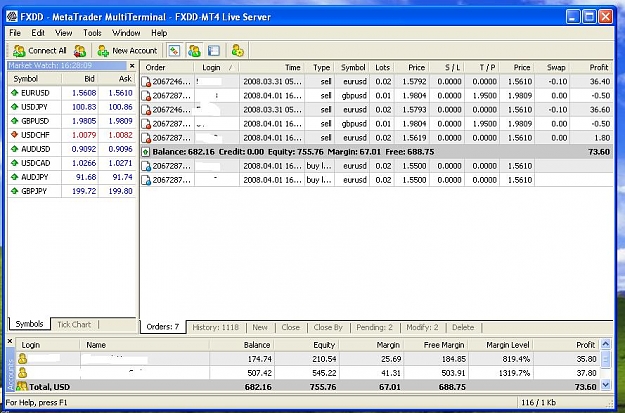Open the Close tab
This screenshot has height=413, width=625.
[291, 328]
